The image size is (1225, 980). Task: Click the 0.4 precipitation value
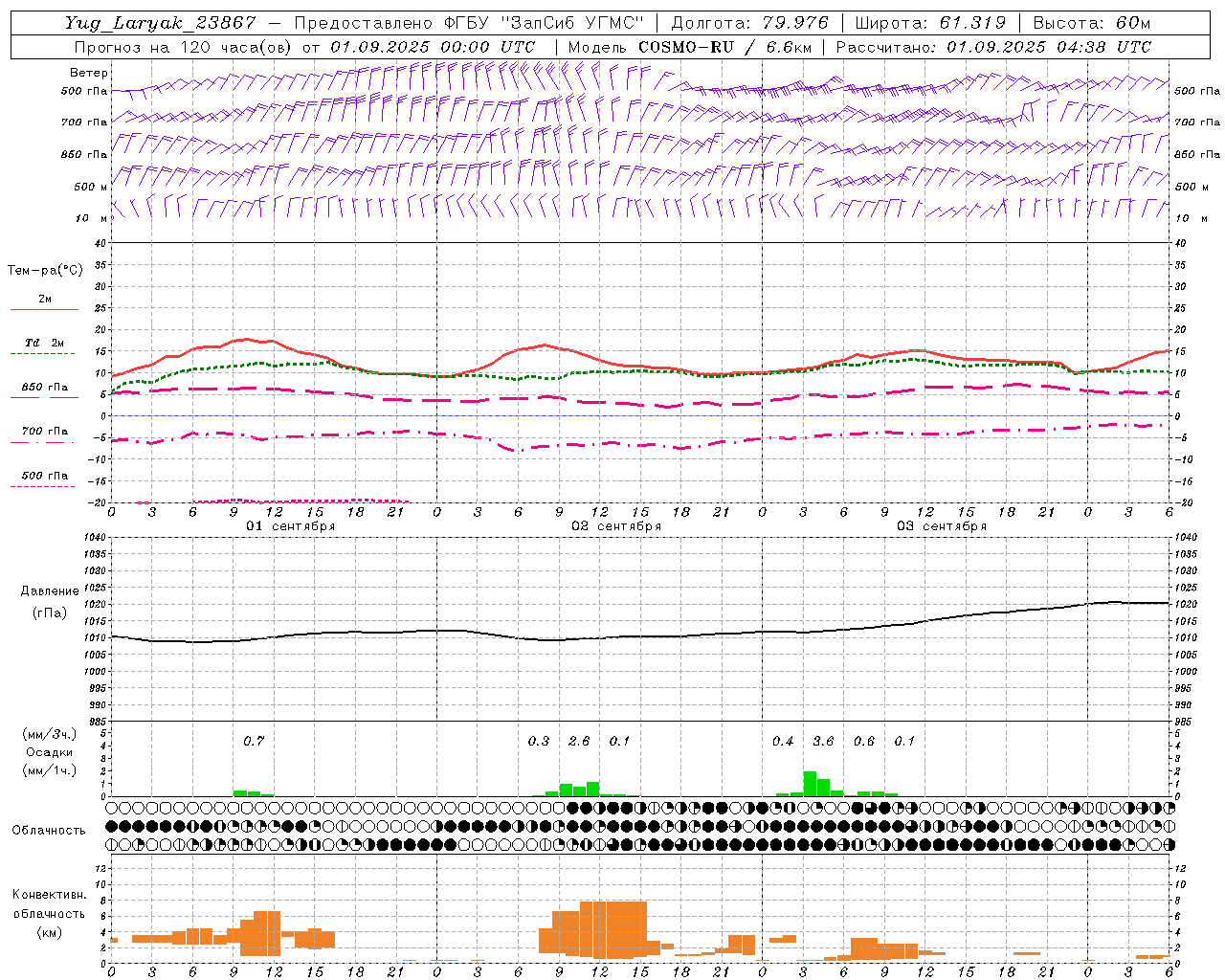[x=783, y=741]
